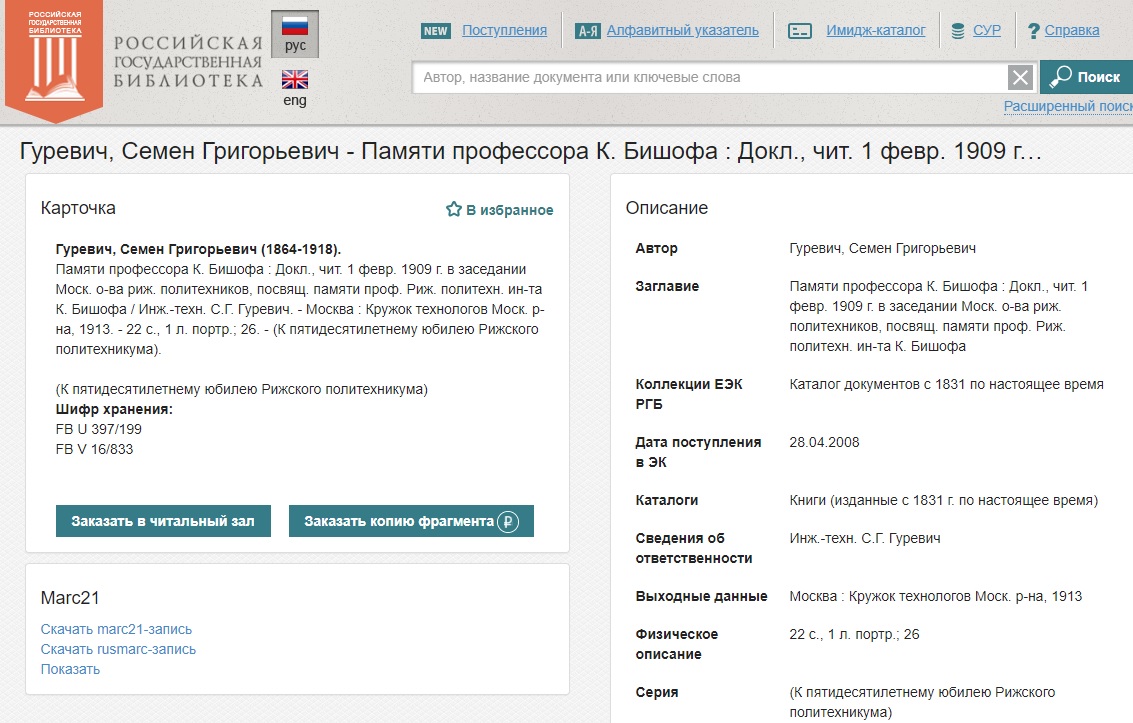Image resolution: width=1133 pixels, height=723 pixels.
Task: Clear the search field with X
Action: (x=1020, y=78)
